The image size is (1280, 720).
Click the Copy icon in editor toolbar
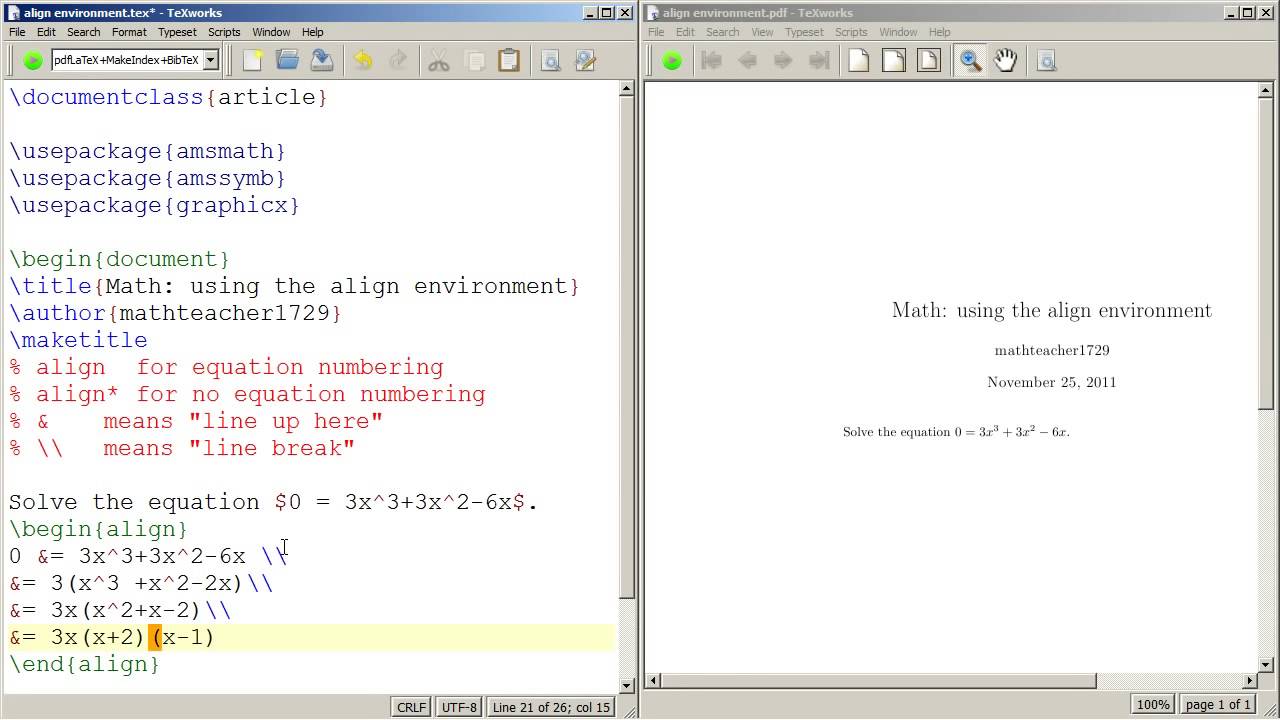coord(474,61)
